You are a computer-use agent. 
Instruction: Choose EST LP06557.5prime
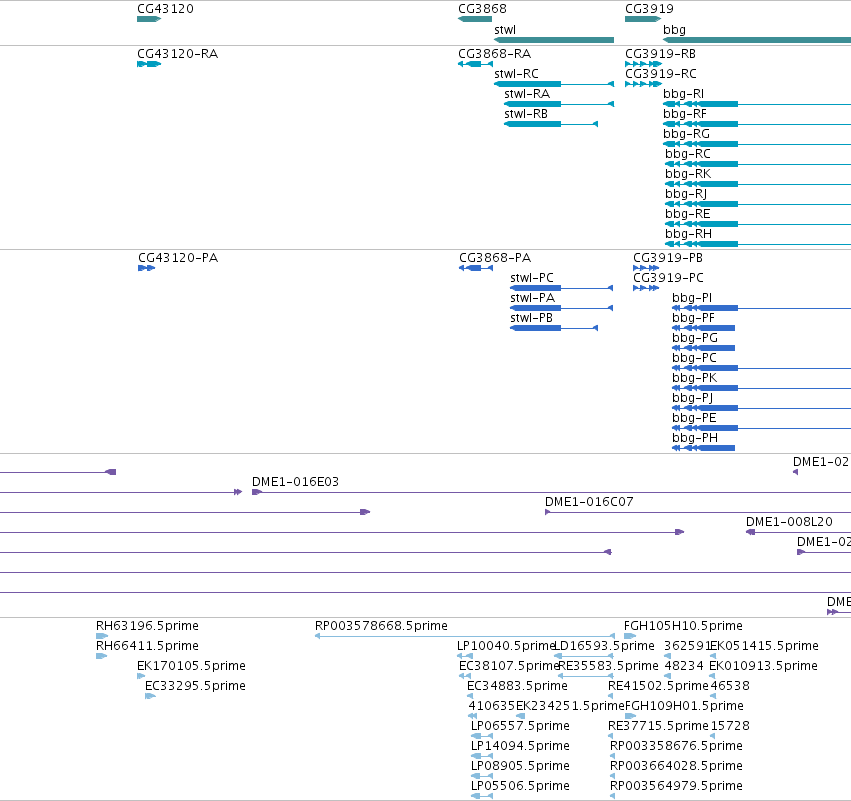520,727
